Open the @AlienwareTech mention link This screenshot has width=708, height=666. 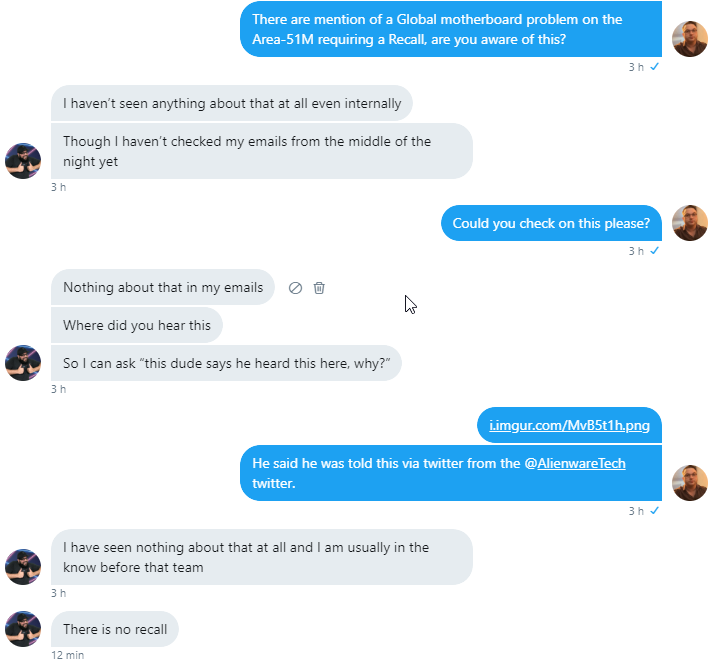point(575,464)
